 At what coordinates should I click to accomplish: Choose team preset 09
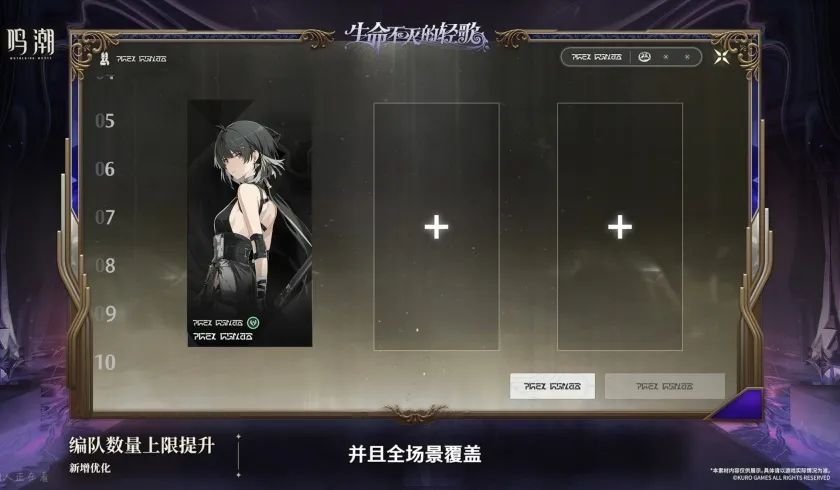coord(105,314)
